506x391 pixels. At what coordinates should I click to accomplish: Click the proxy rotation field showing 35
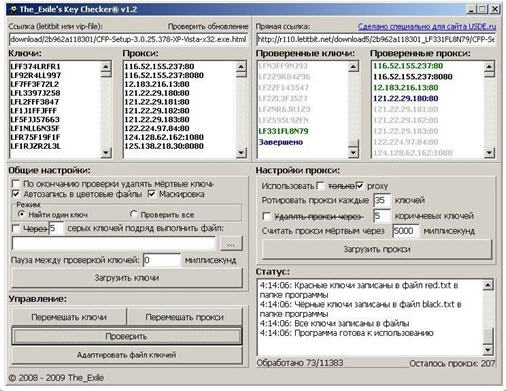[x=382, y=200]
